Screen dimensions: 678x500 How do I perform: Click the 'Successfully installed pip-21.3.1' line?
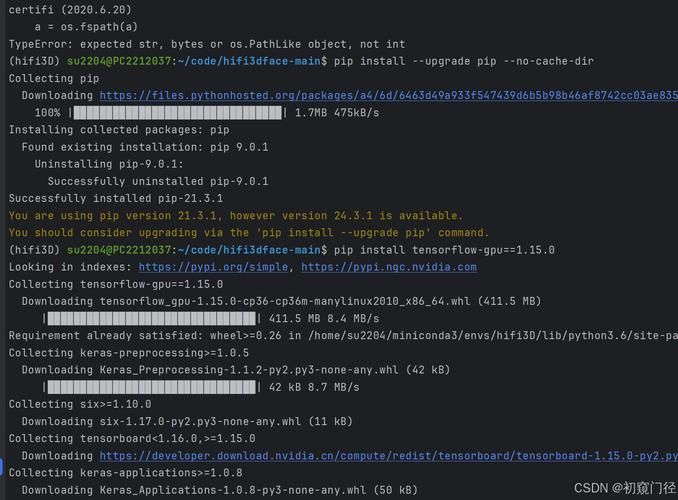coord(116,199)
